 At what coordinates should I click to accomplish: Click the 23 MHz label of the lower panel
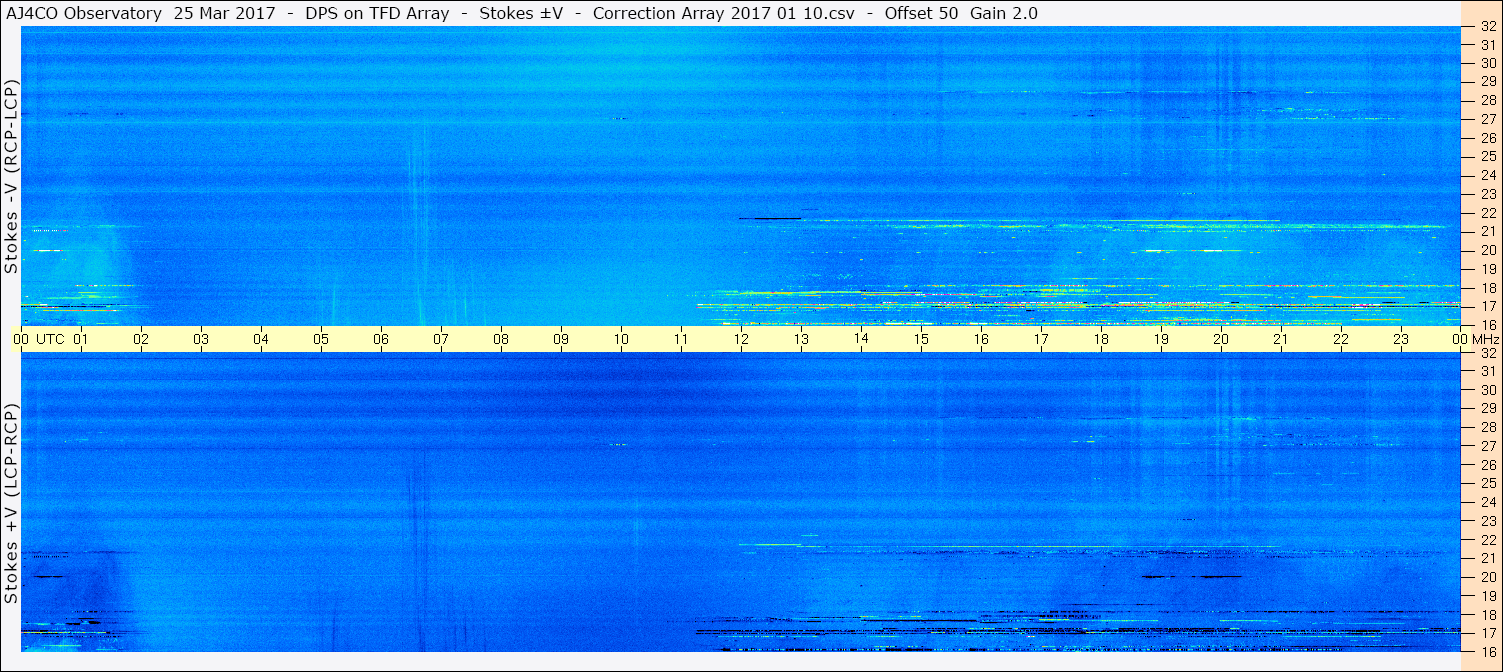coord(1488,521)
